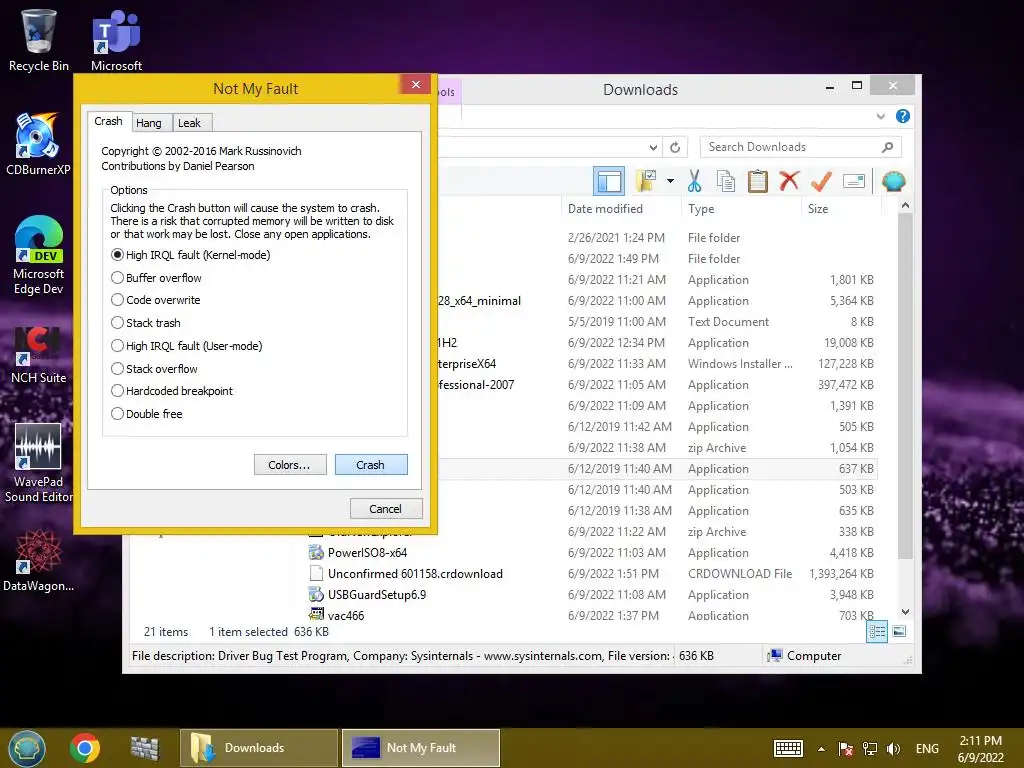
Task: Expand the ribbon chevron in Downloads window
Action: tap(880, 116)
